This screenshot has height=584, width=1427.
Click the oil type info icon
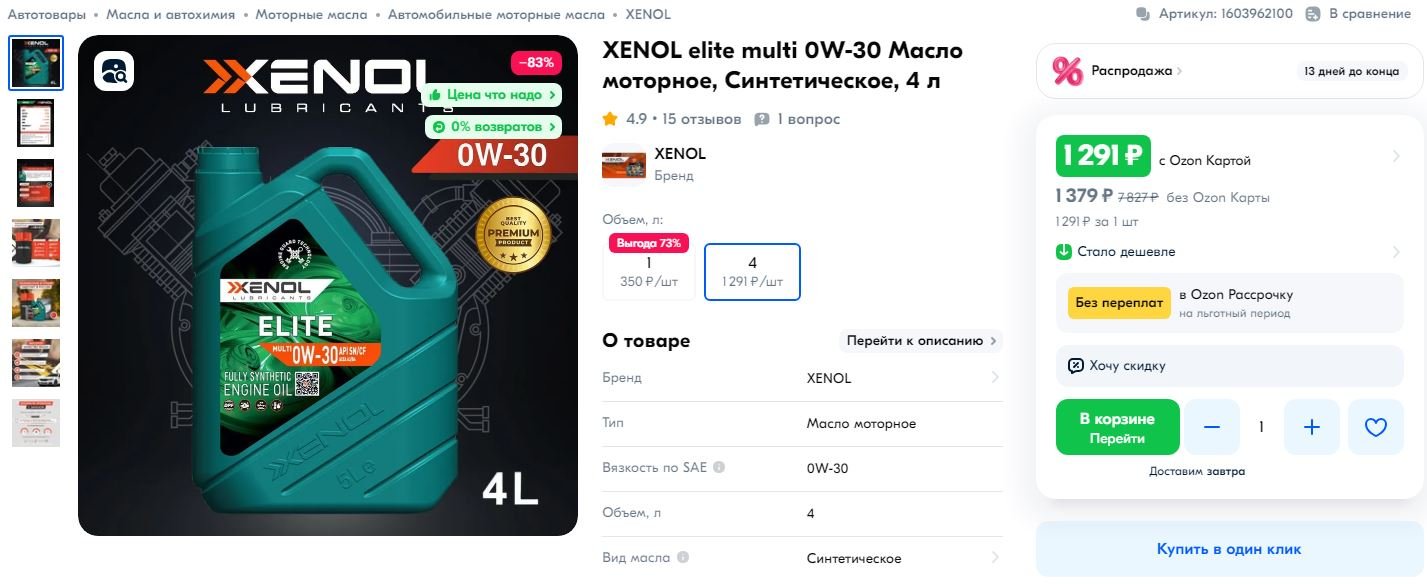pos(683,557)
